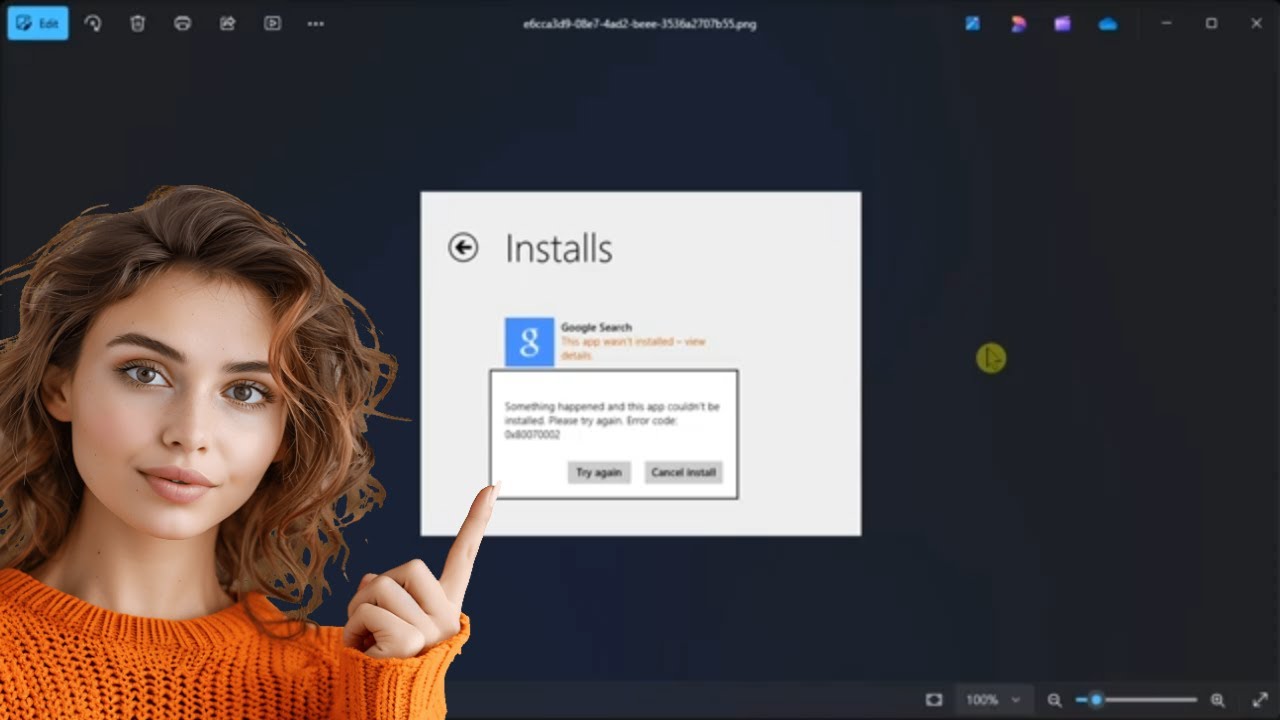Open the purple Clipchamp icon
This screenshot has width=1280, height=720.
point(1062,23)
